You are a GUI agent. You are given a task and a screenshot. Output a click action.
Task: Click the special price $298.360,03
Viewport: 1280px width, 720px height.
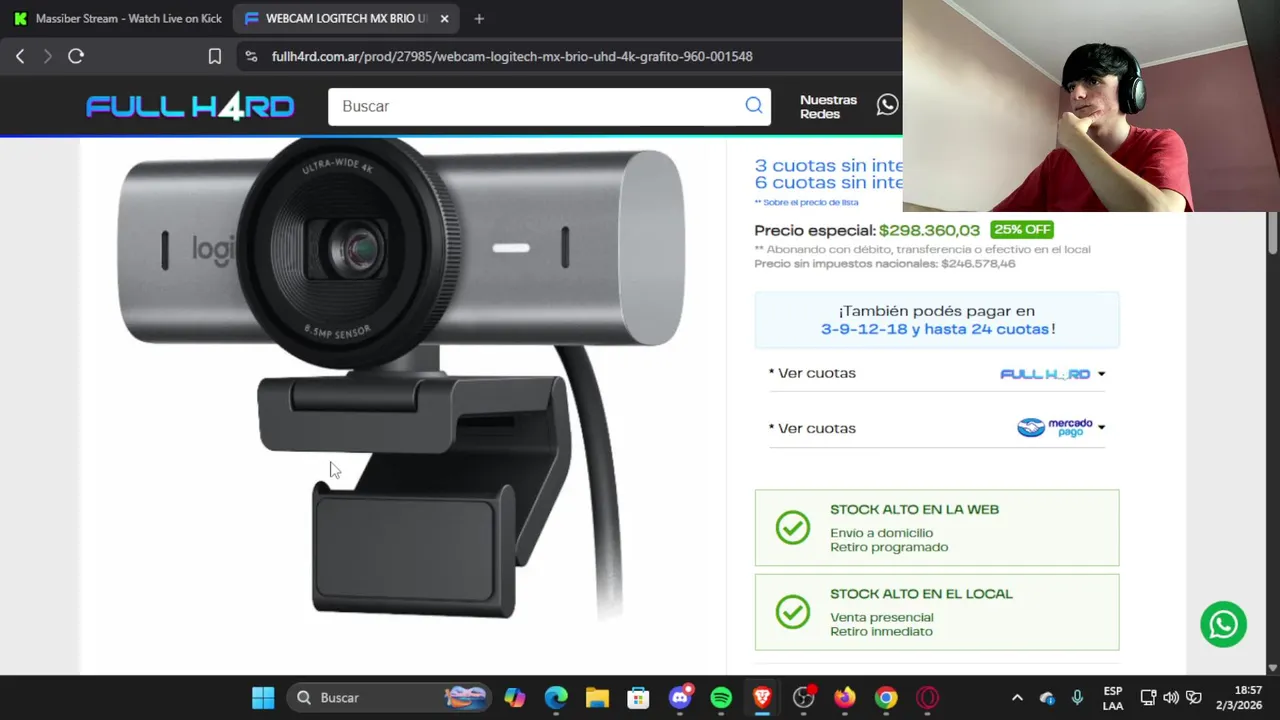coord(929,230)
